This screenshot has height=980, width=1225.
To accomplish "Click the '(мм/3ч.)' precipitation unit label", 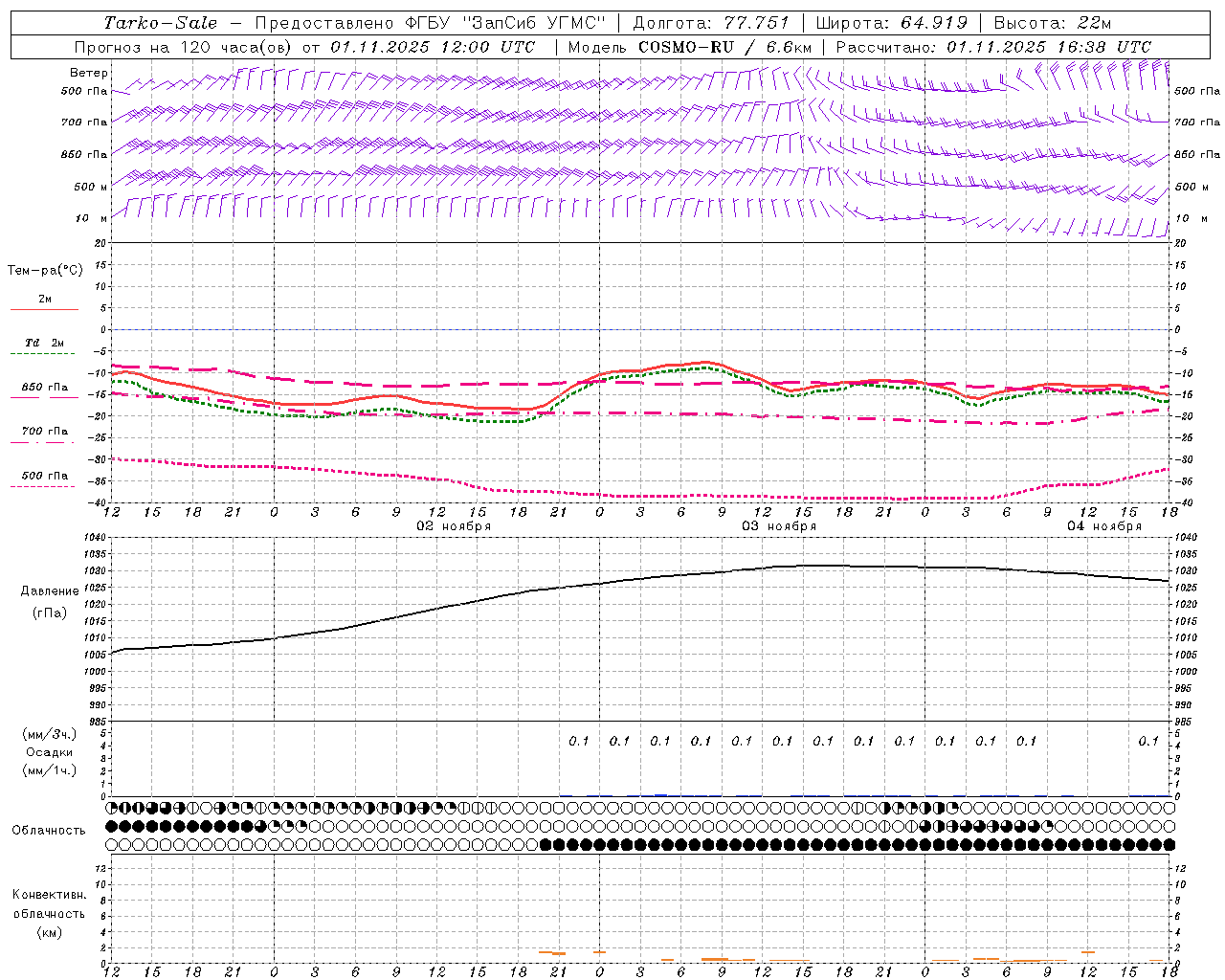I will pyautogui.click(x=50, y=735).
